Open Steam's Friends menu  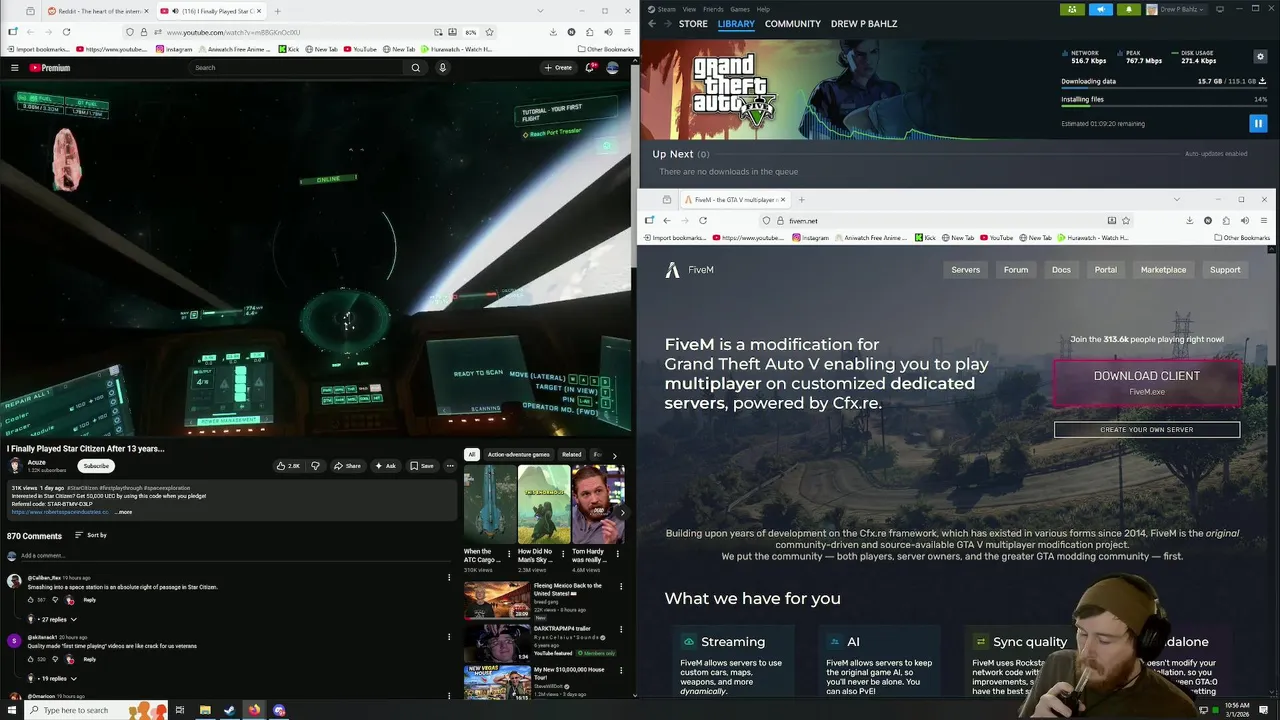pos(713,9)
